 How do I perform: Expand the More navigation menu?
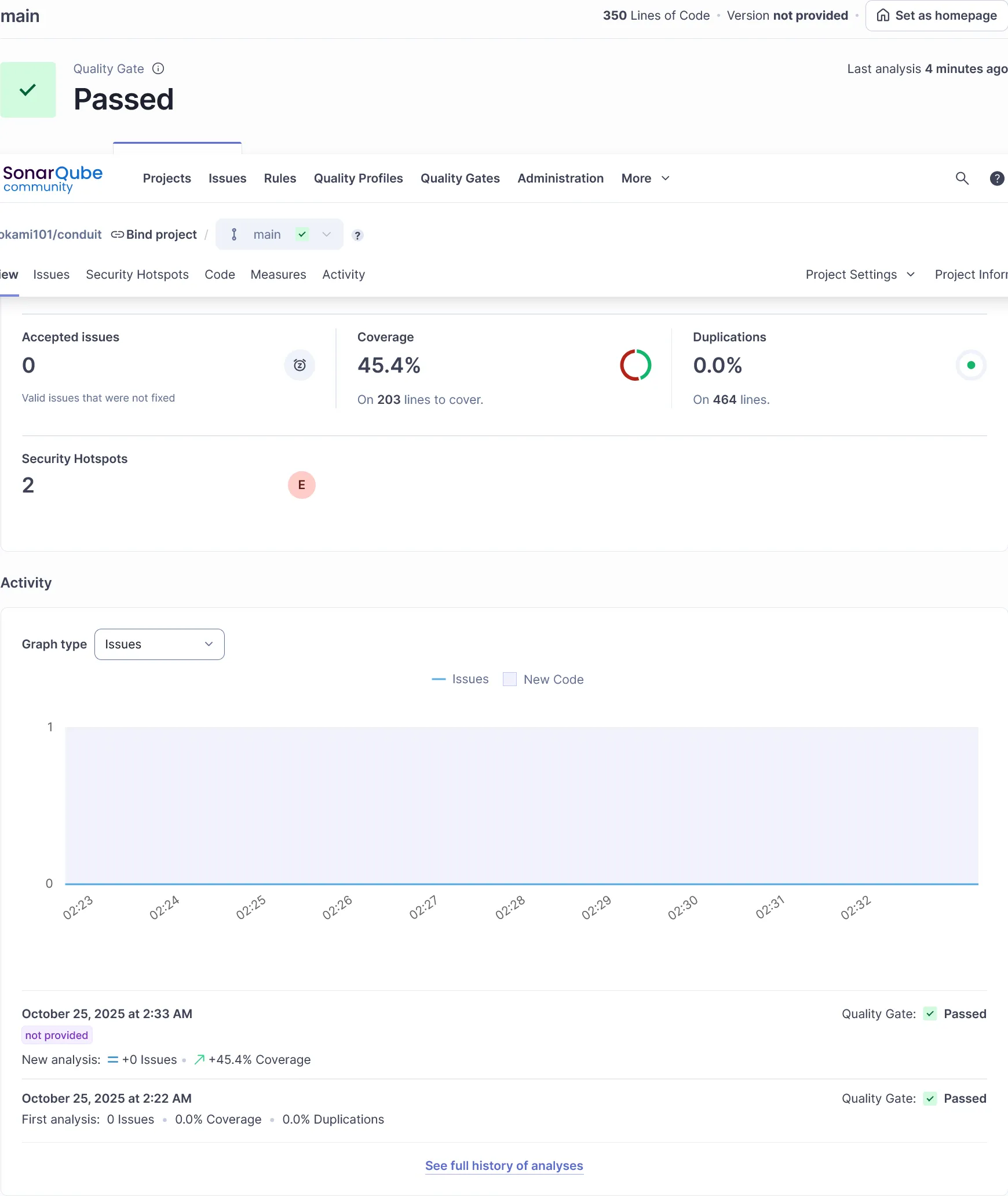(x=645, y=178)
